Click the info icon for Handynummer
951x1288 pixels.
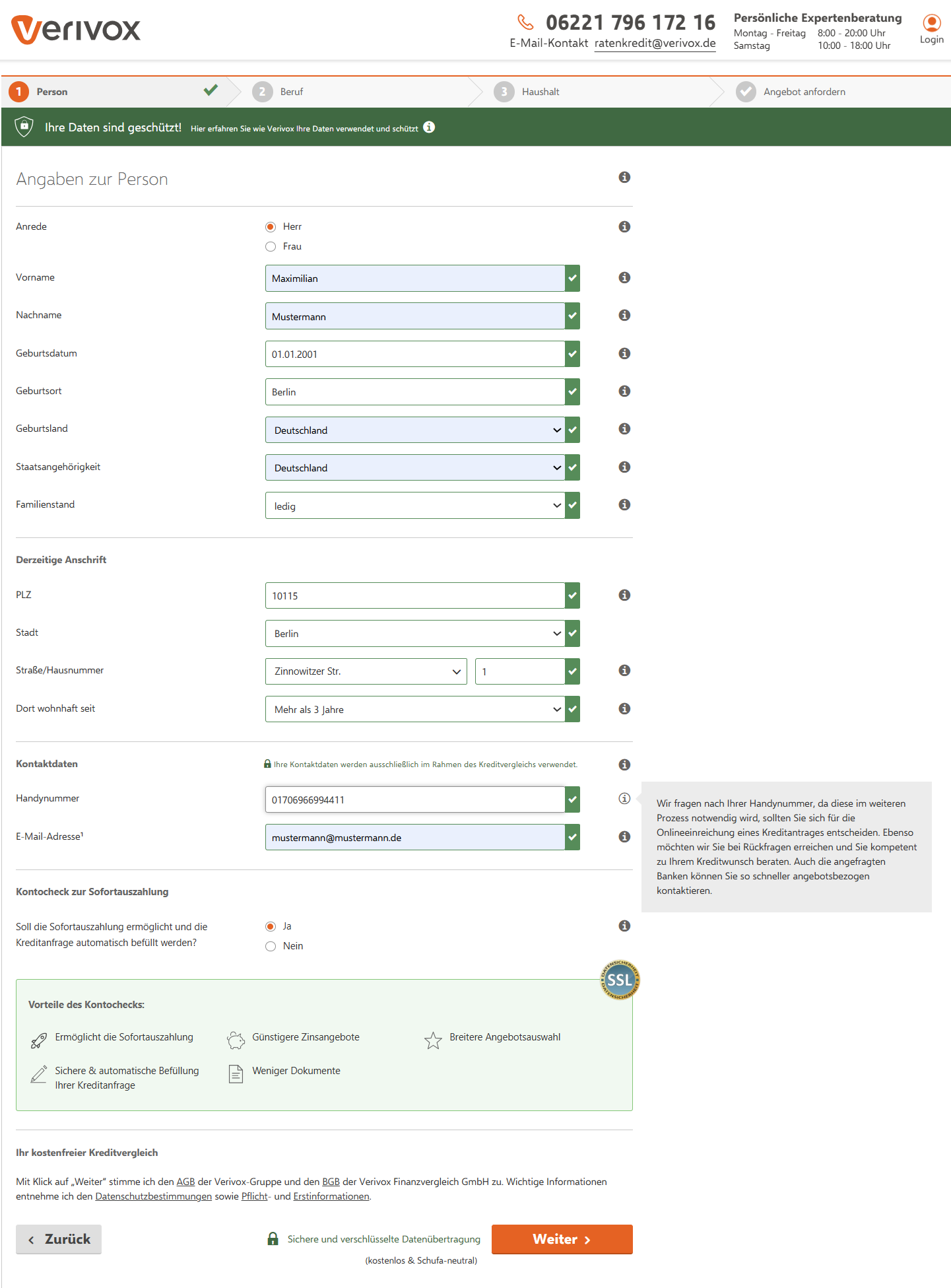click(624, 799)
